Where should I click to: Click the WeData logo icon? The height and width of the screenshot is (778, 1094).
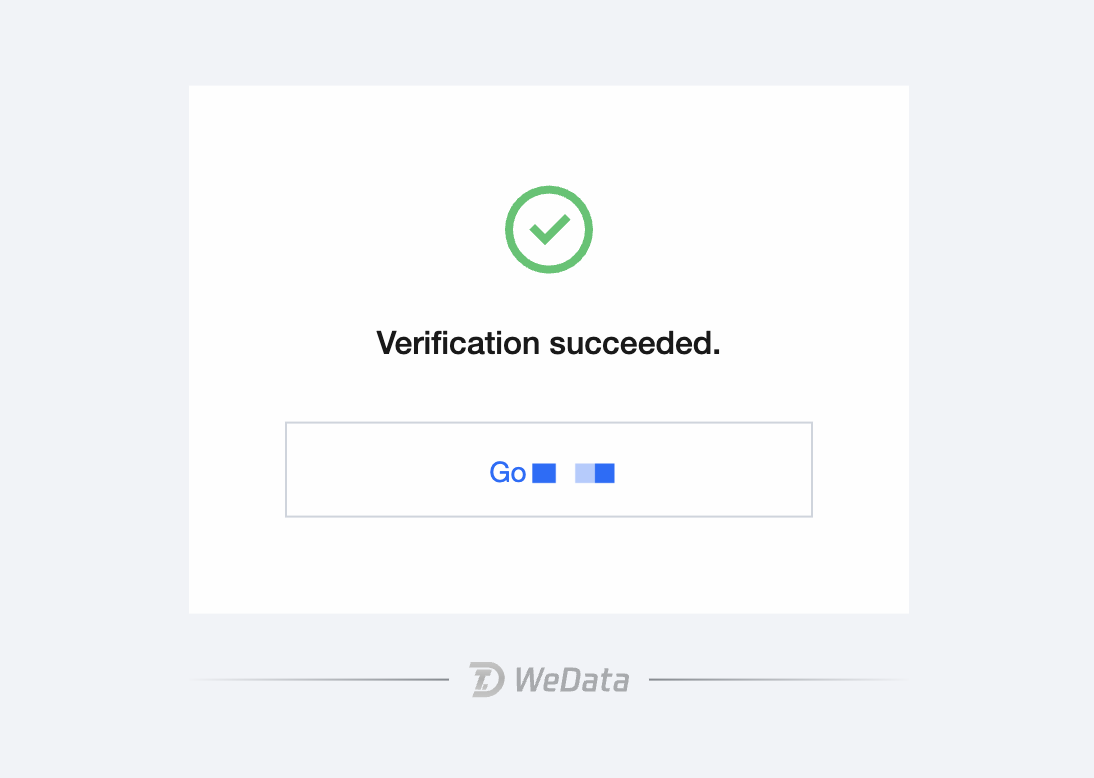tap(487, 679)
